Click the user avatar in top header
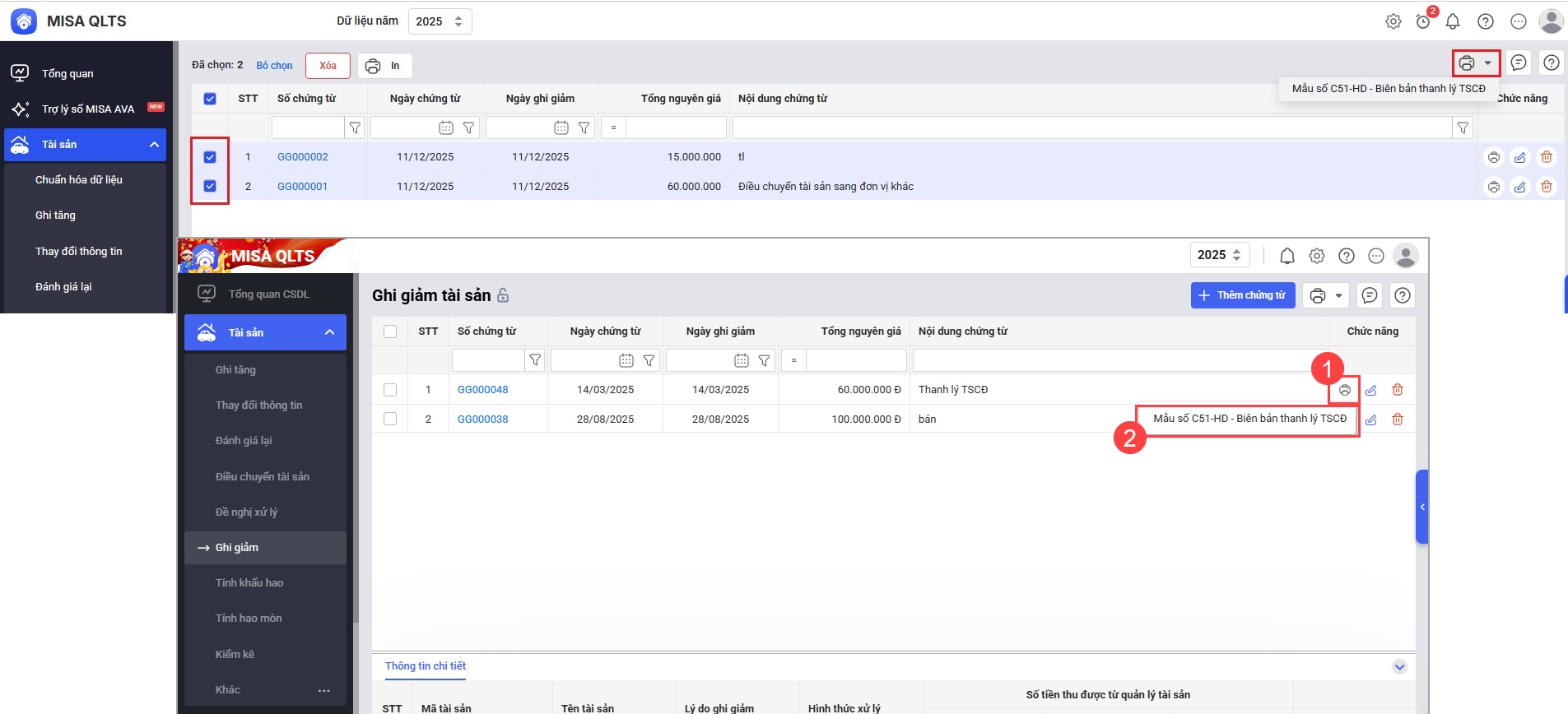Viewport: 1568px width, 714px height. [1551, 21]
